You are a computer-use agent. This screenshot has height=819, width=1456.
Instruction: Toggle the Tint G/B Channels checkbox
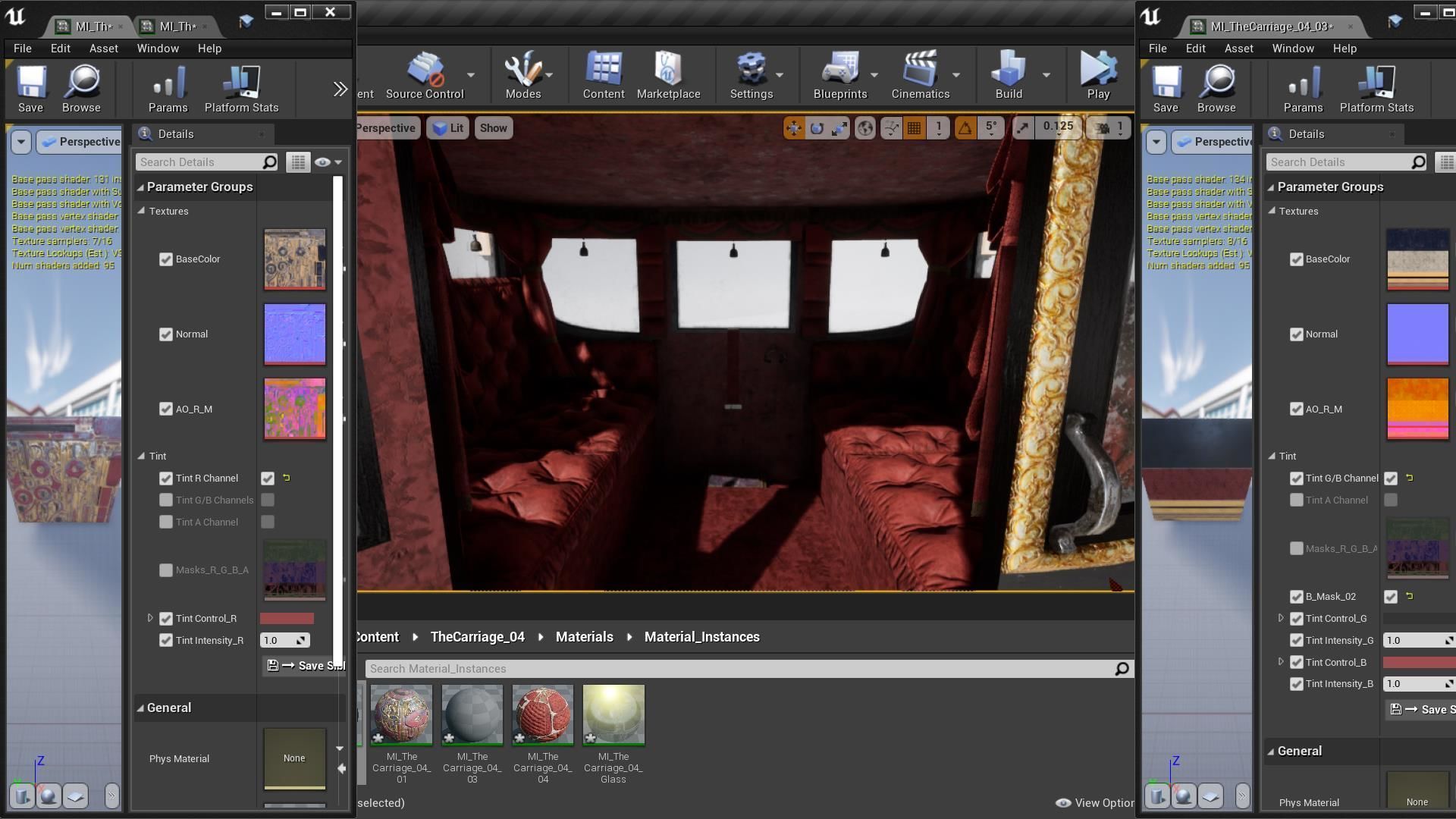[166, 500]
